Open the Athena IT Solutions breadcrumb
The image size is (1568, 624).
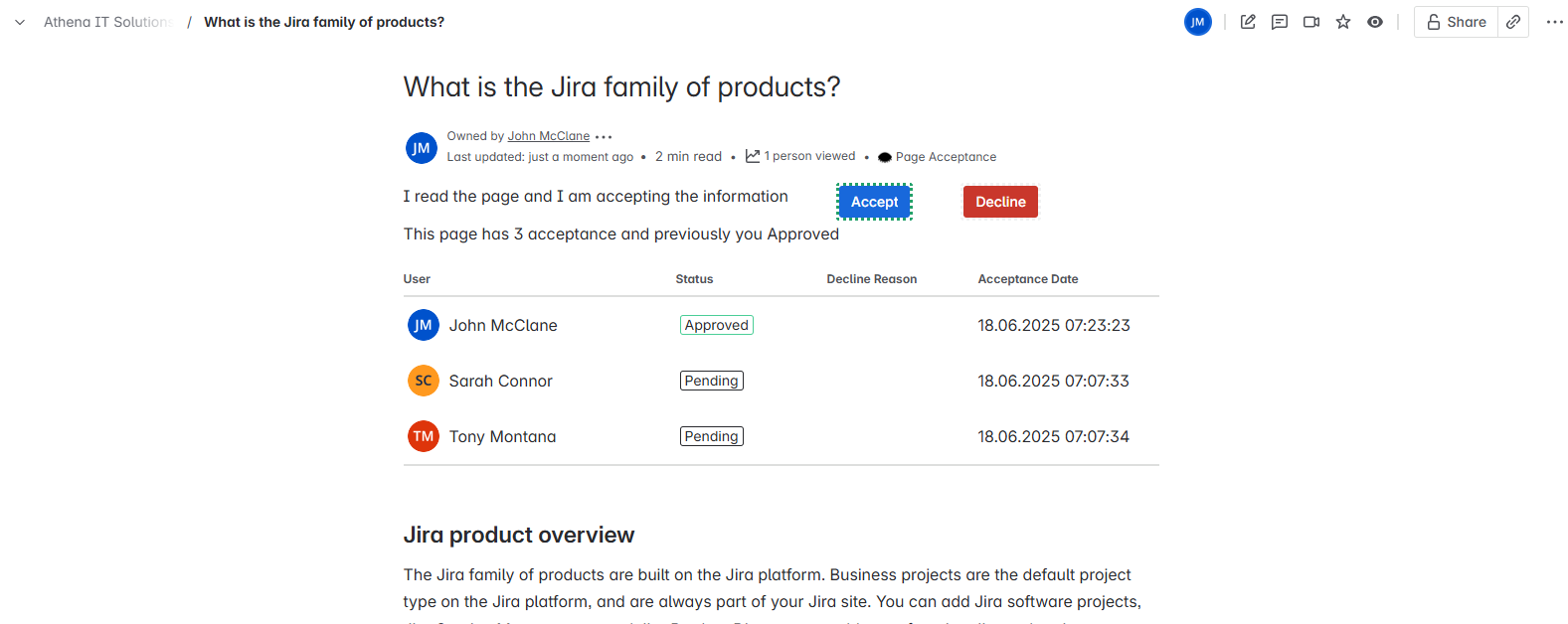tap(108, 22)
